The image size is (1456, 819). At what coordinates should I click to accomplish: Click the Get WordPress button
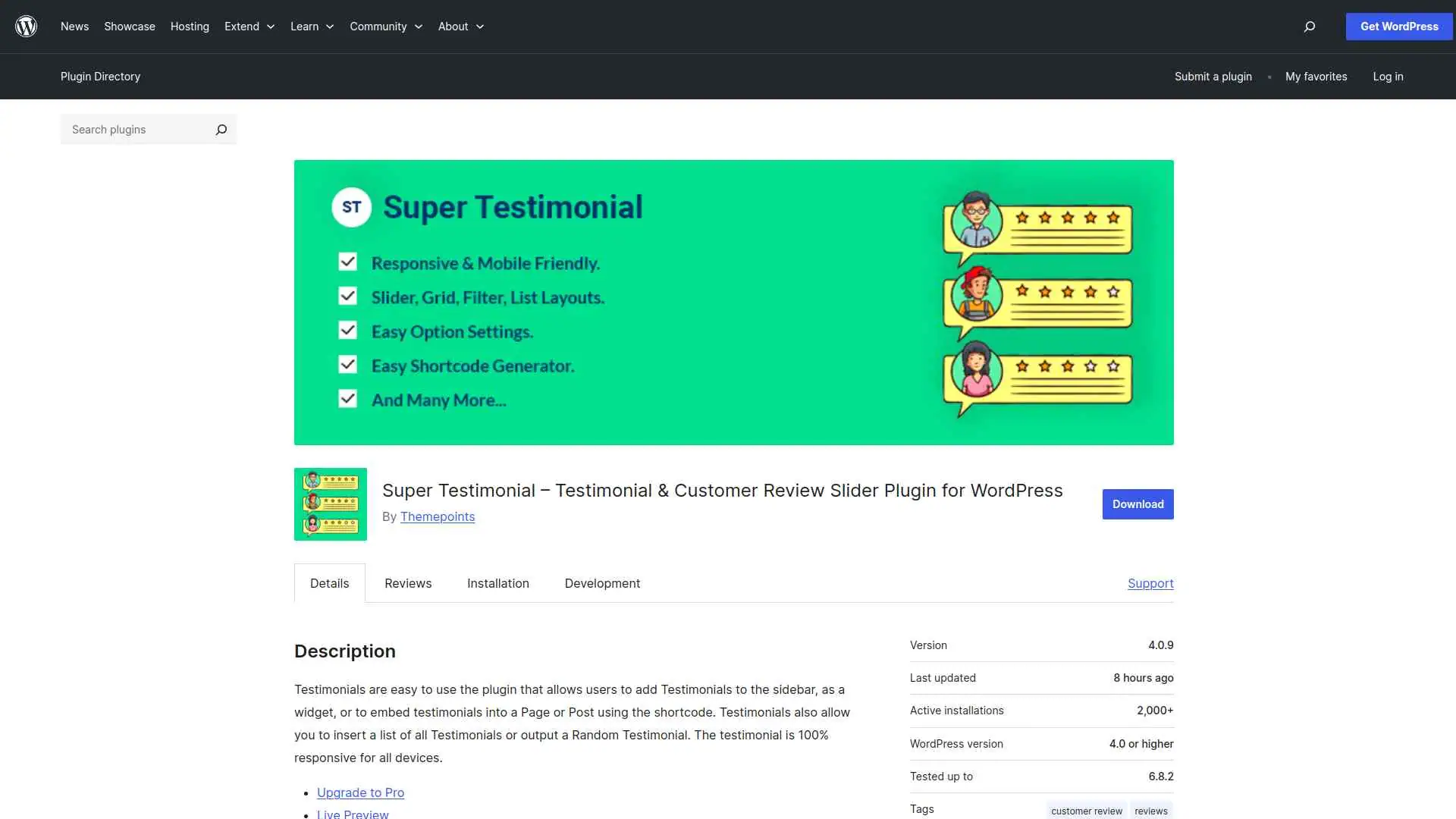click(x=1398, y=27)
